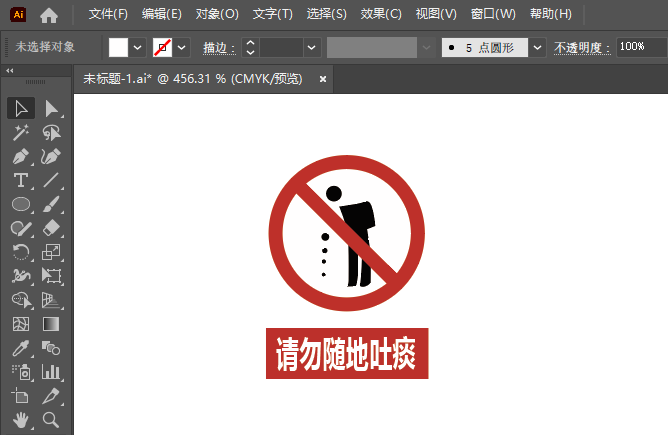
Task: Select the Shape Builder tool
Action: pos(21,300)
